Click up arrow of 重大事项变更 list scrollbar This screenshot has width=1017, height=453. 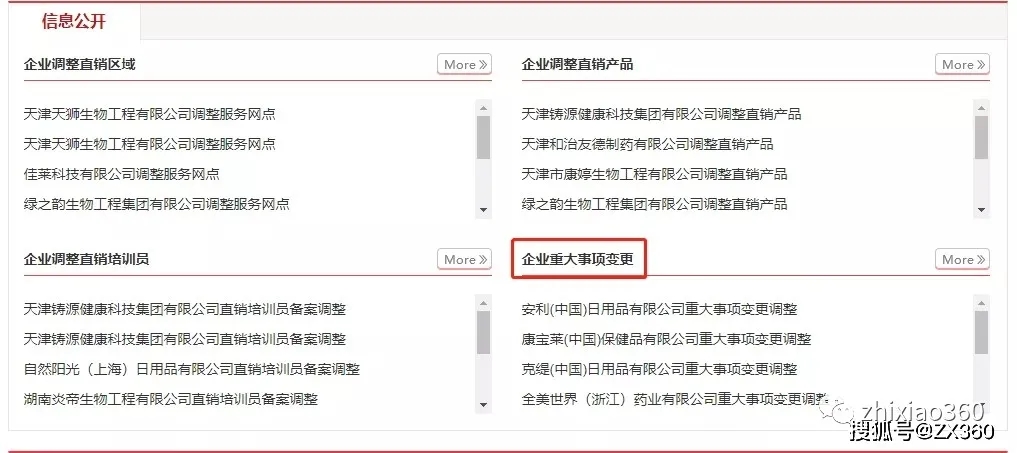point(981,302)
